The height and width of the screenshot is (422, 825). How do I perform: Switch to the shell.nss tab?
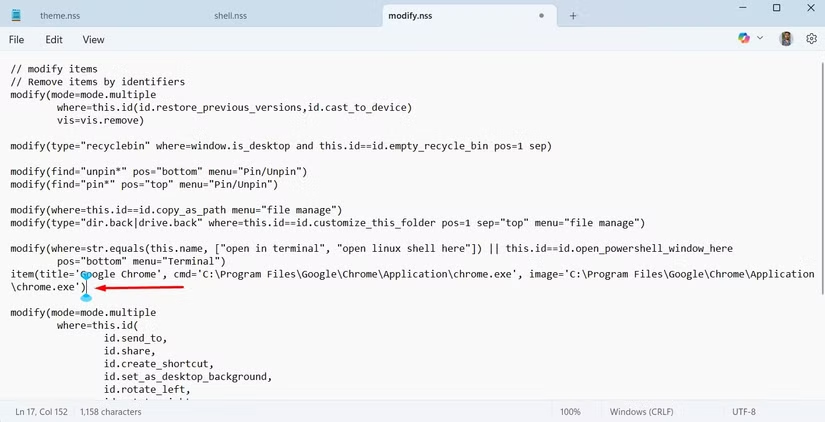tap(231, 16)
